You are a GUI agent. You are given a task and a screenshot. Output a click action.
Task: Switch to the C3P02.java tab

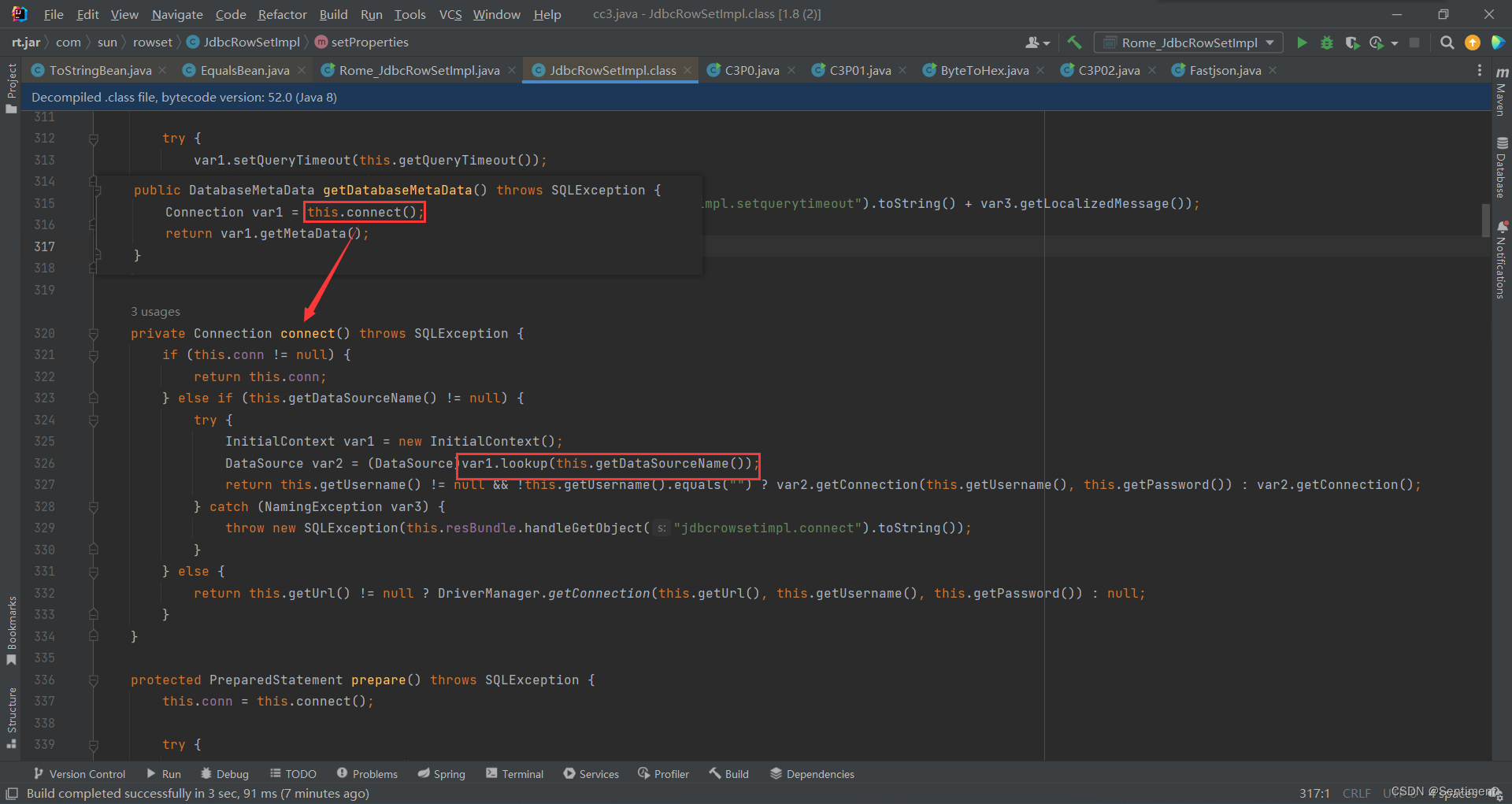[x=1109, y=70]
